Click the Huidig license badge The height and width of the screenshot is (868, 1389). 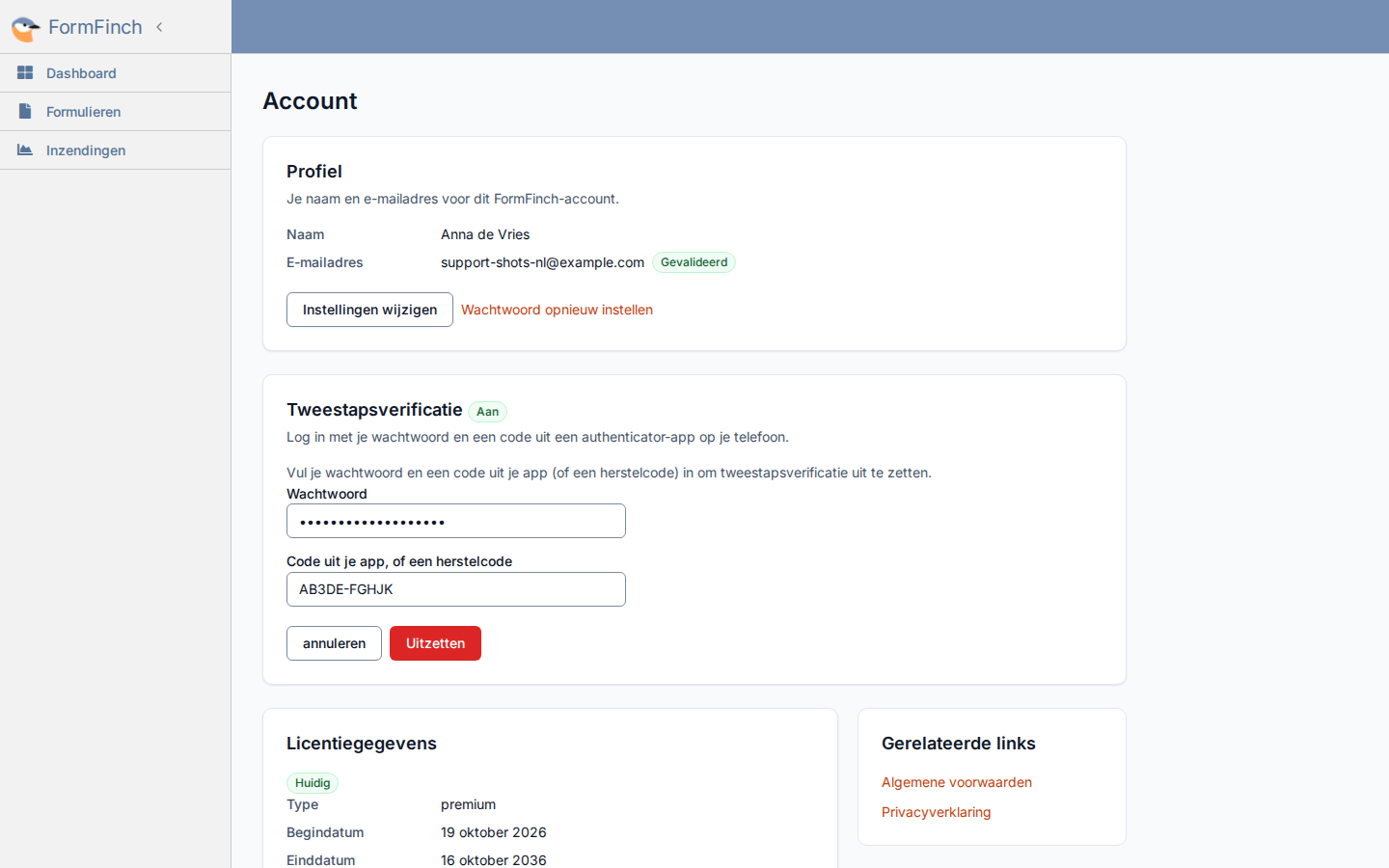[x=313, y=783]
